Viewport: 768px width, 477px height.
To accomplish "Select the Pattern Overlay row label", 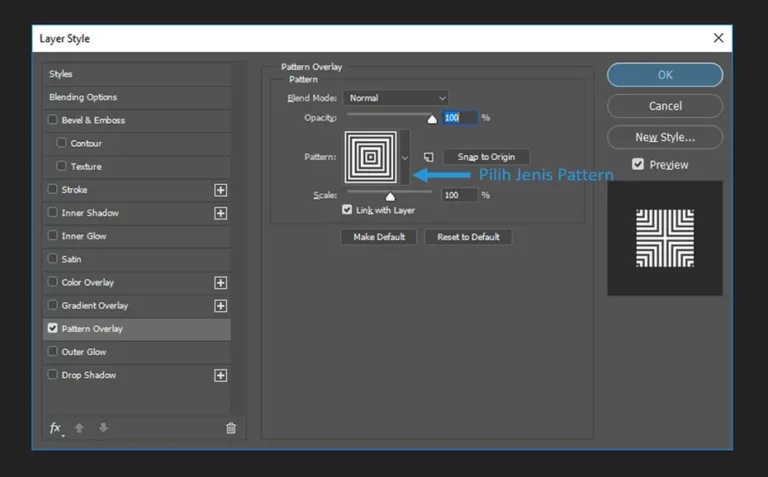I will [92, 329].
